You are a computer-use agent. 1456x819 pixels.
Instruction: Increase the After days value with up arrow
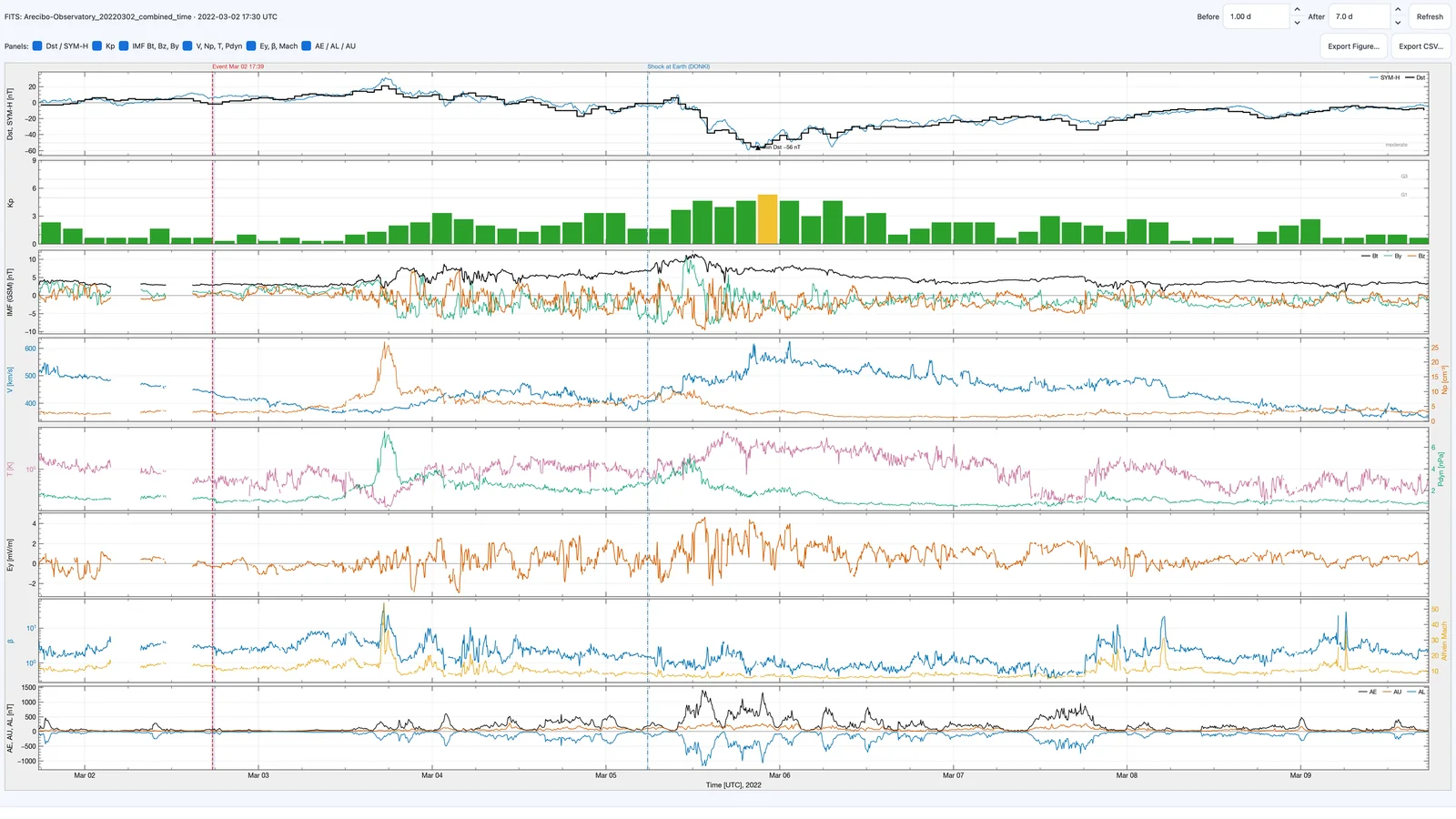pos(1398,10)
